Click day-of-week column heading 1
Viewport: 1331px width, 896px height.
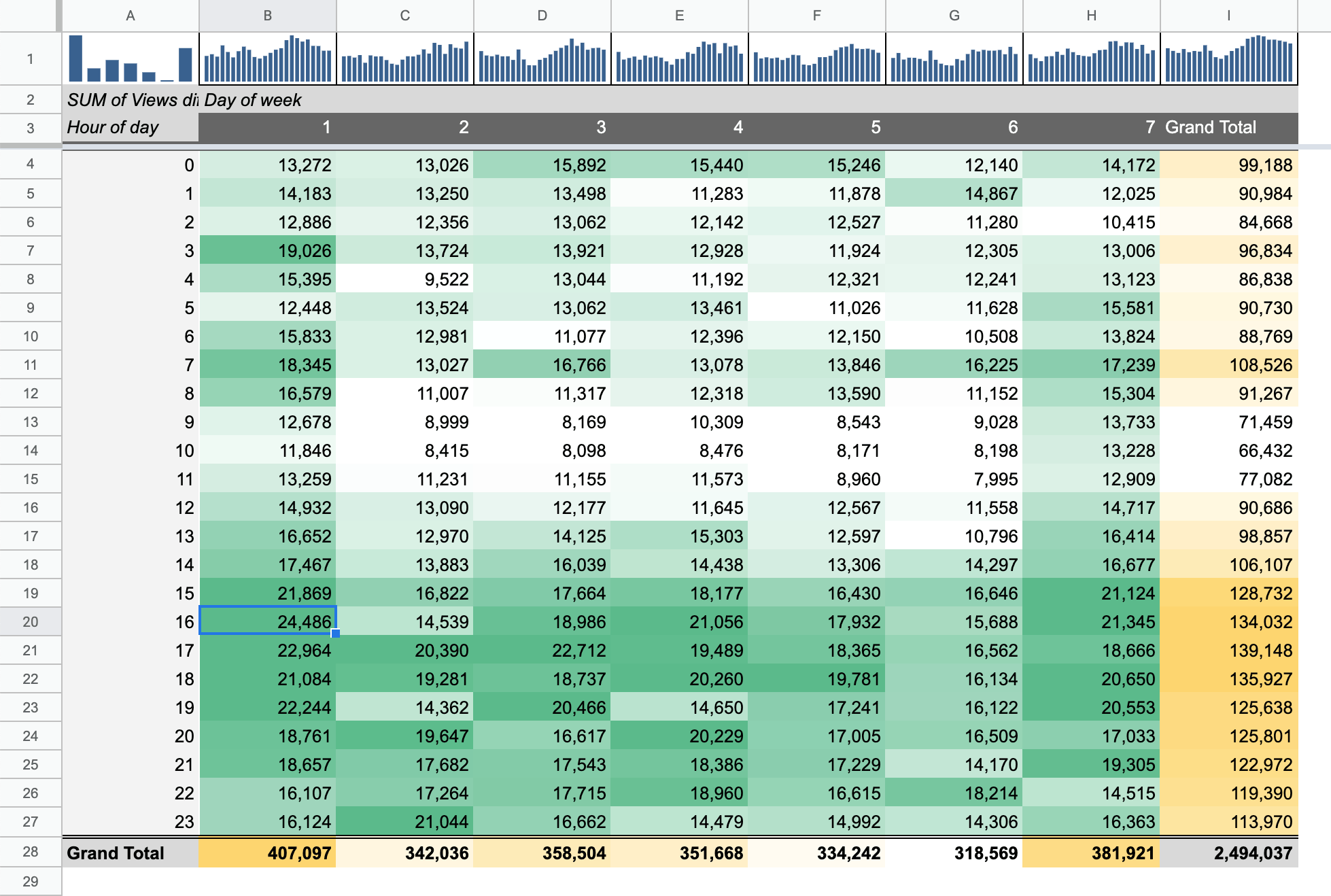click(x=268, y=127)
